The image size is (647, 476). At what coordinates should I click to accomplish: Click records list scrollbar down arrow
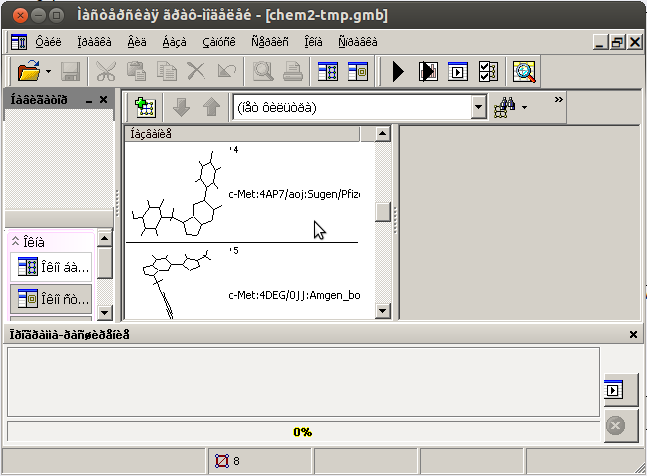383,311
